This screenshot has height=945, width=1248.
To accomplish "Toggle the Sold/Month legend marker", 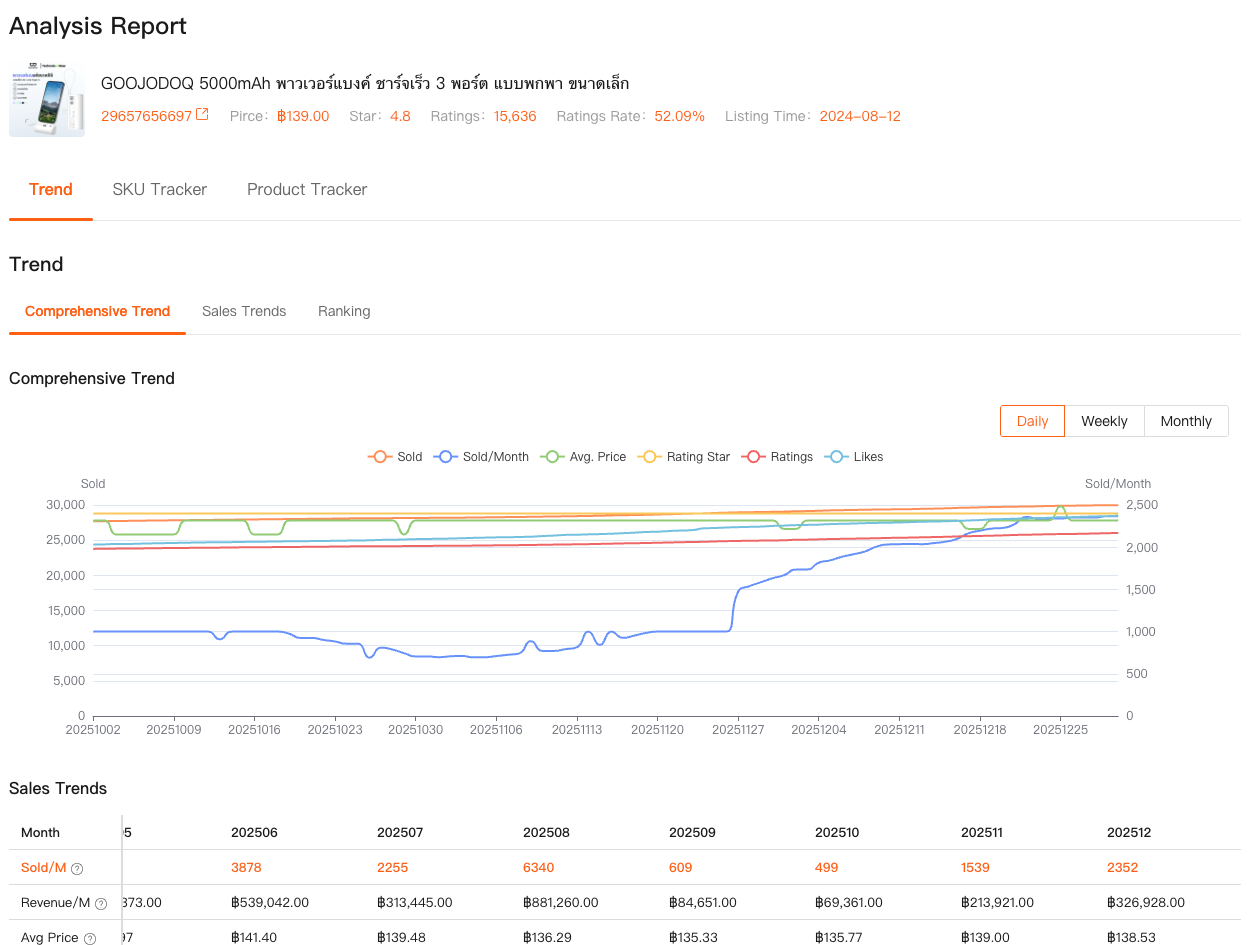I will (x=446, y=457).
